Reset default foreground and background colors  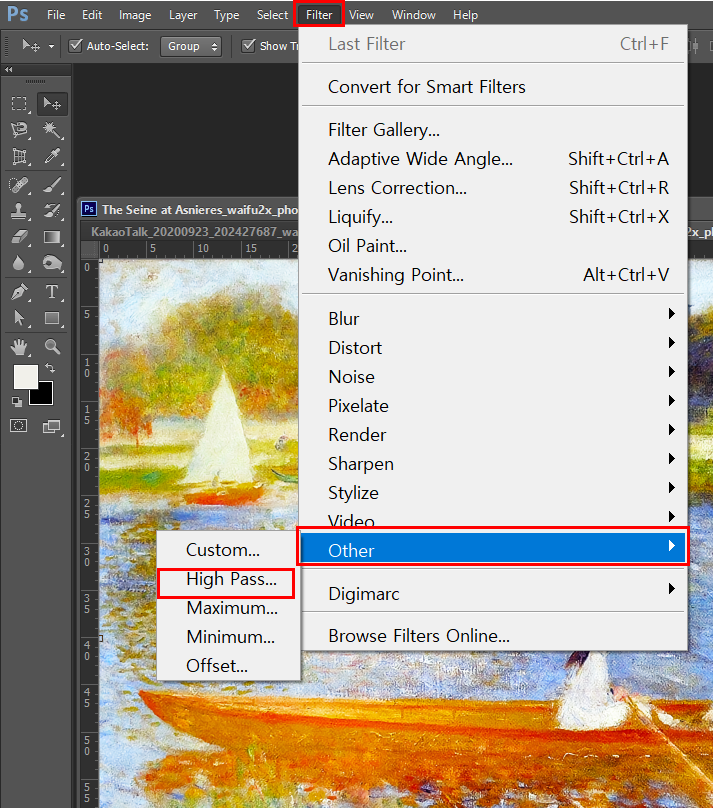tap(17, 401)
